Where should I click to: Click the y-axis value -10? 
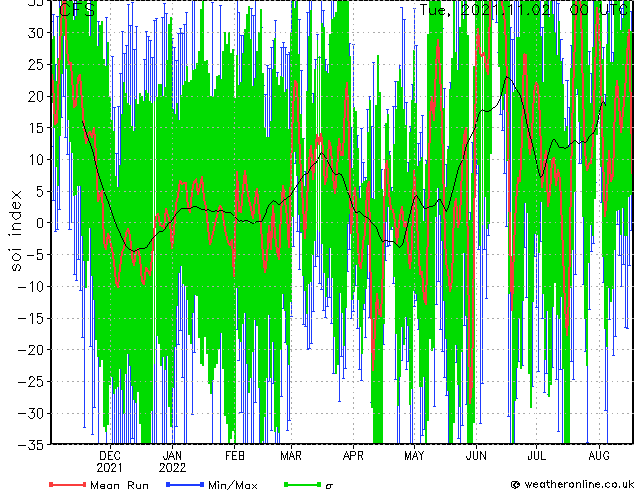click(30, 287)
